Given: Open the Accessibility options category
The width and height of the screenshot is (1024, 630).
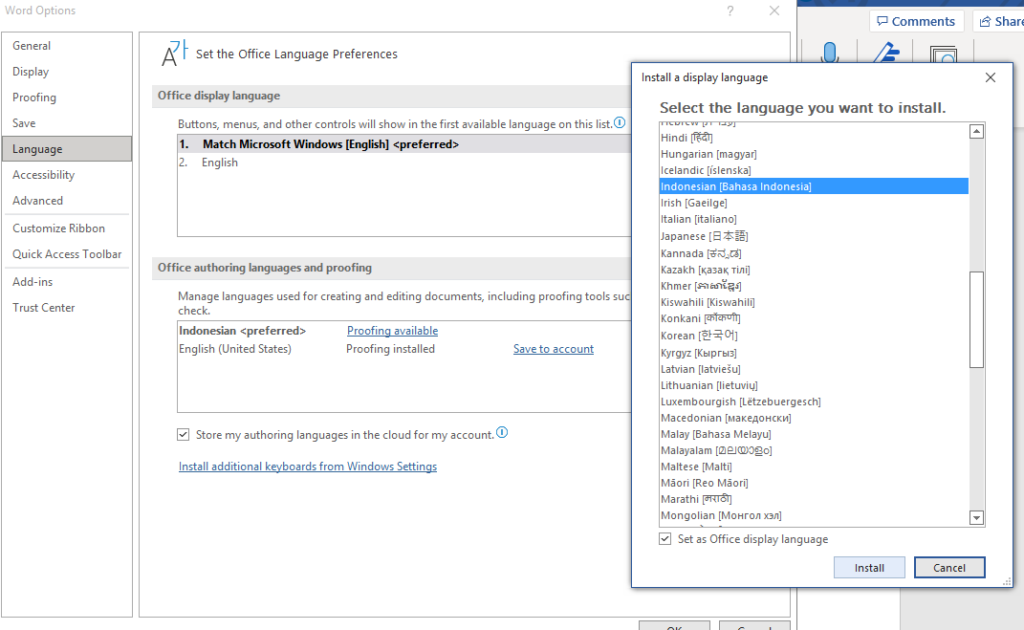Looking at the screenshot, I should 67,175.
